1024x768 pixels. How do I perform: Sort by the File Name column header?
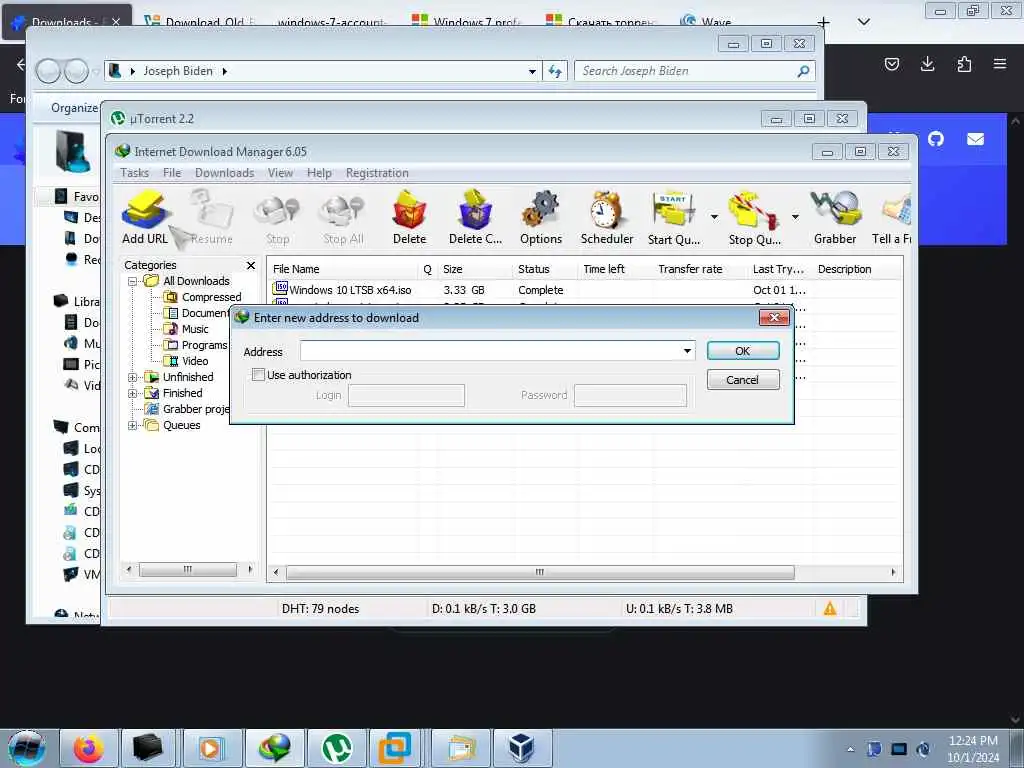tap(343, 269)
